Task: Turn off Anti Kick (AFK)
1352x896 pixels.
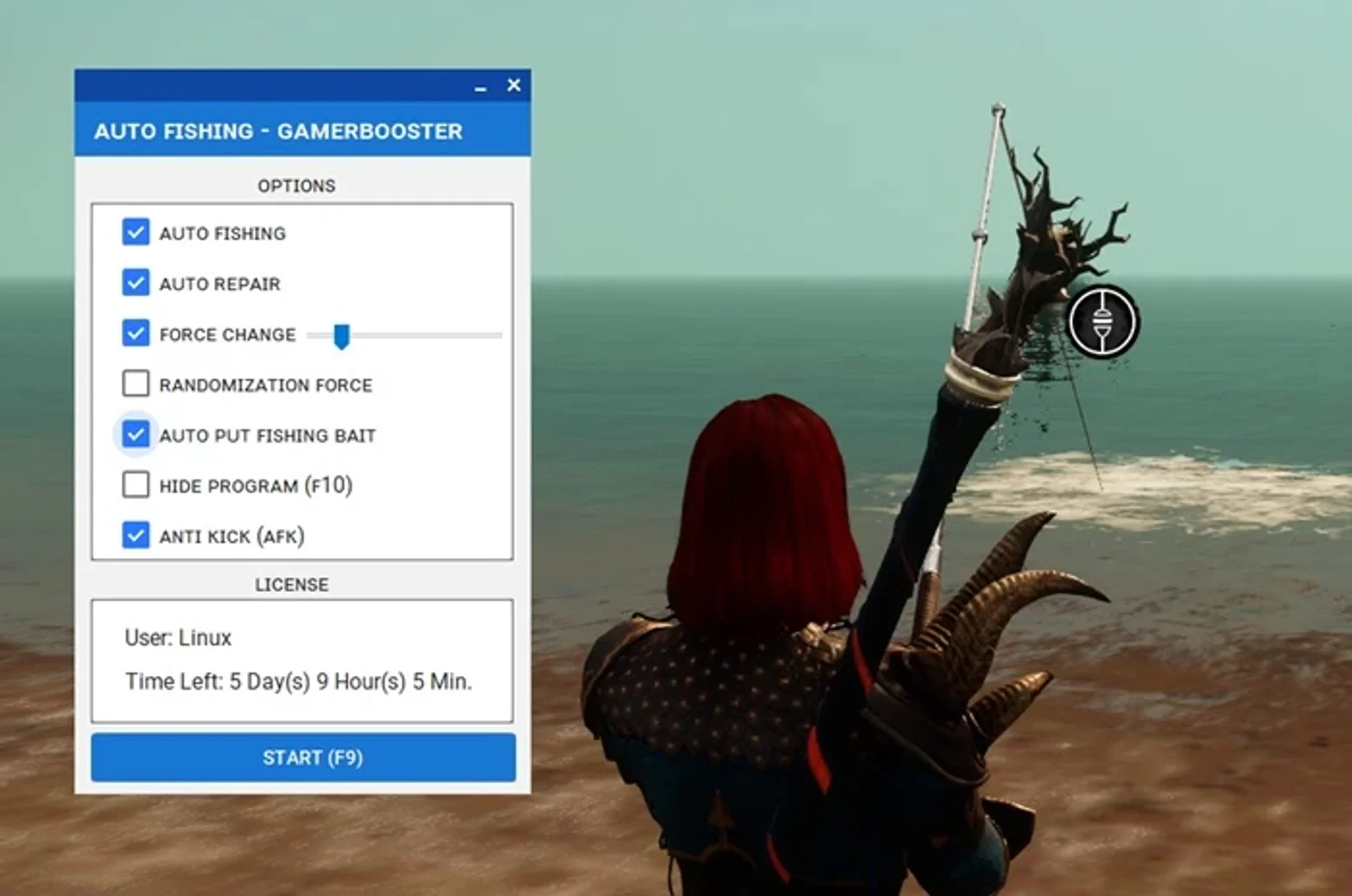Action: pyautogui.click(x=135, y=535)
